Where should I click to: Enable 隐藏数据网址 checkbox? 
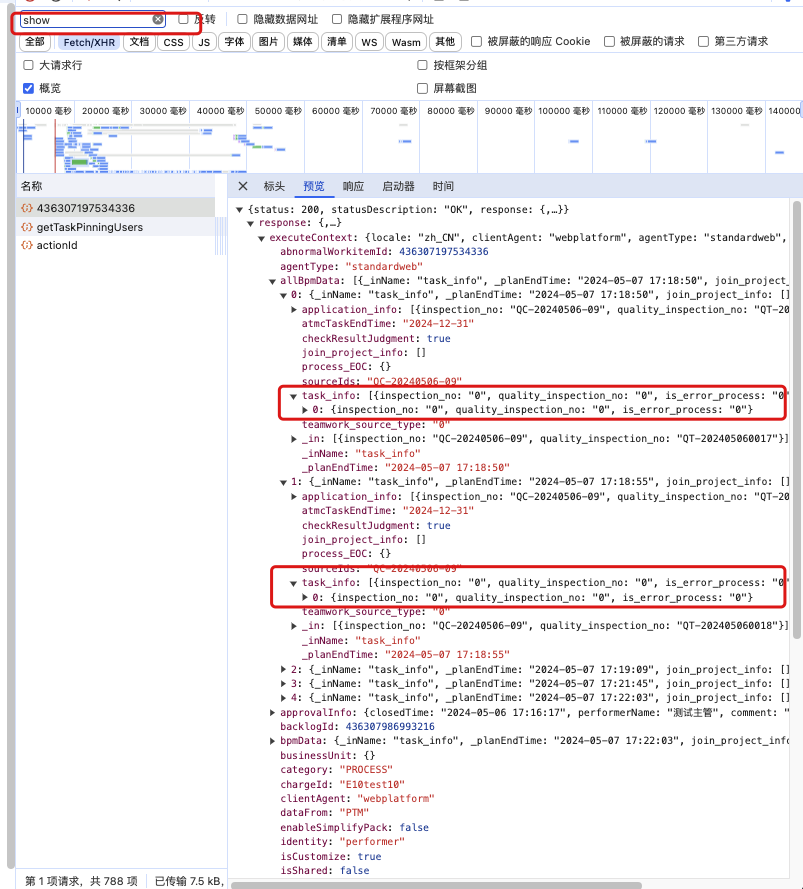(242, 19)
